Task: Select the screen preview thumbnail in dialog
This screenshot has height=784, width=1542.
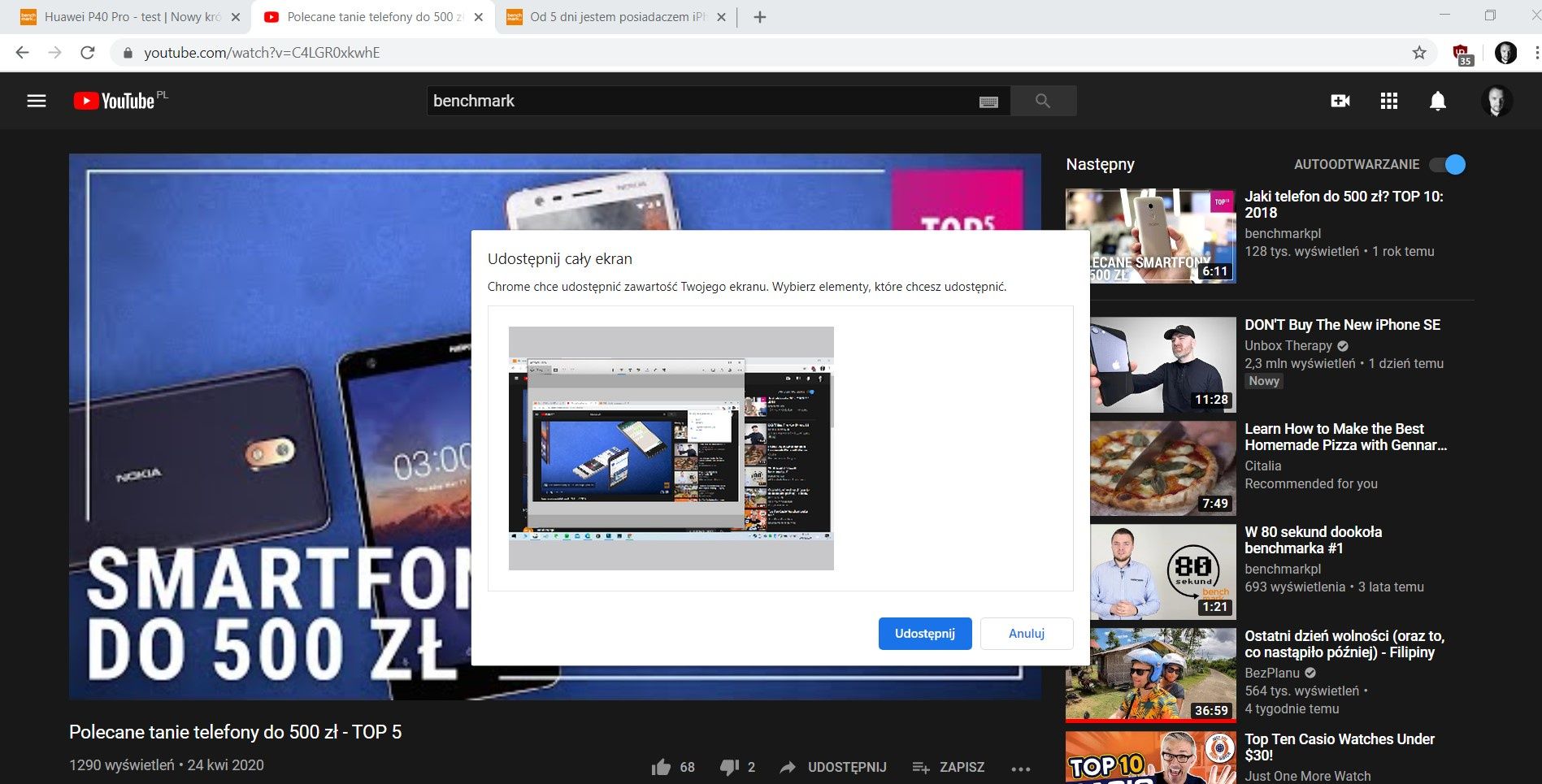Action: click(671, 448)
